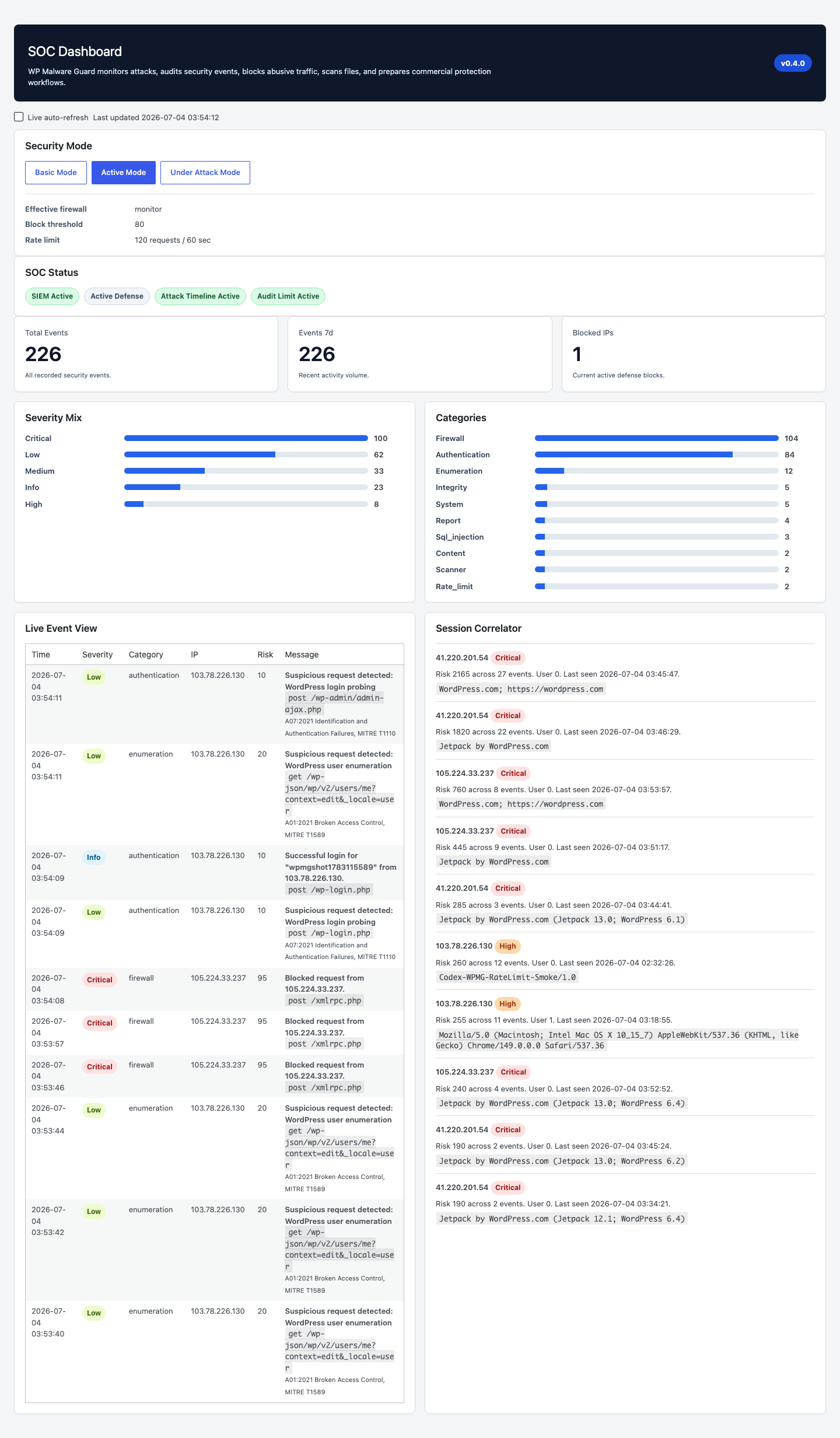Select the Attack Timeline Active pill

coord(200,296)
